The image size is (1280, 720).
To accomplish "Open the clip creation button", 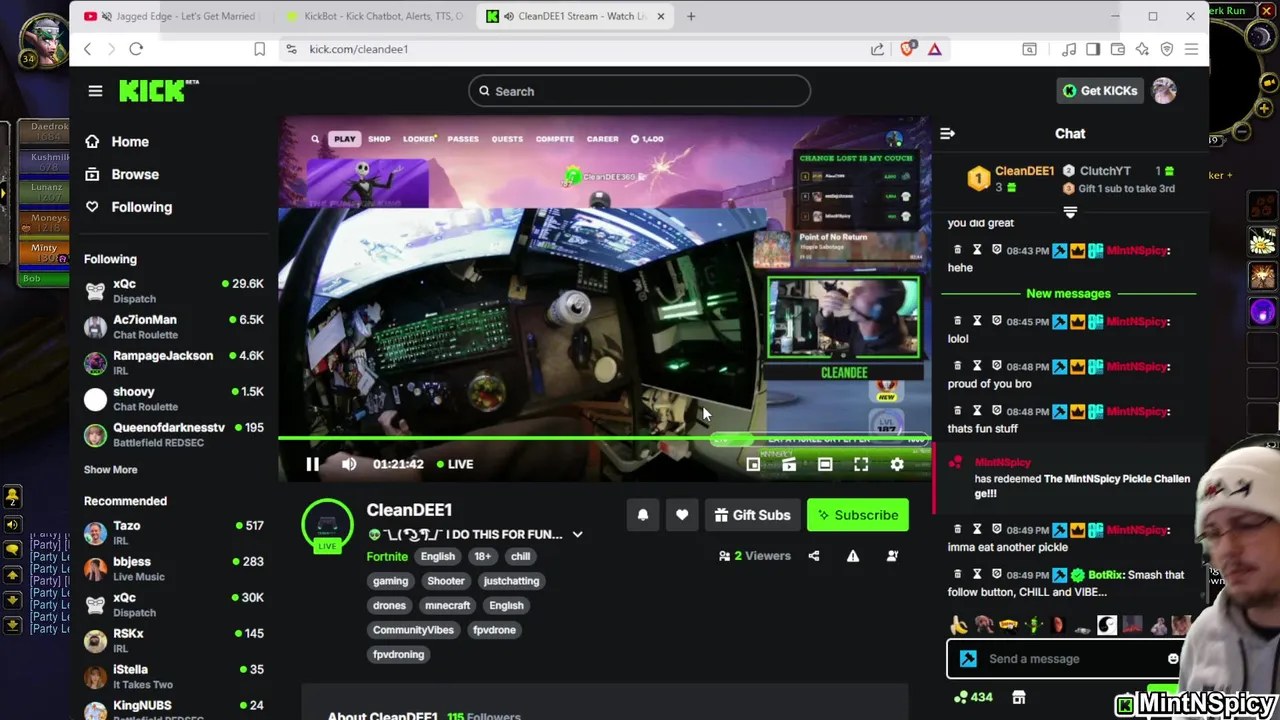I will pyautogui.click(x=789, y=464).
